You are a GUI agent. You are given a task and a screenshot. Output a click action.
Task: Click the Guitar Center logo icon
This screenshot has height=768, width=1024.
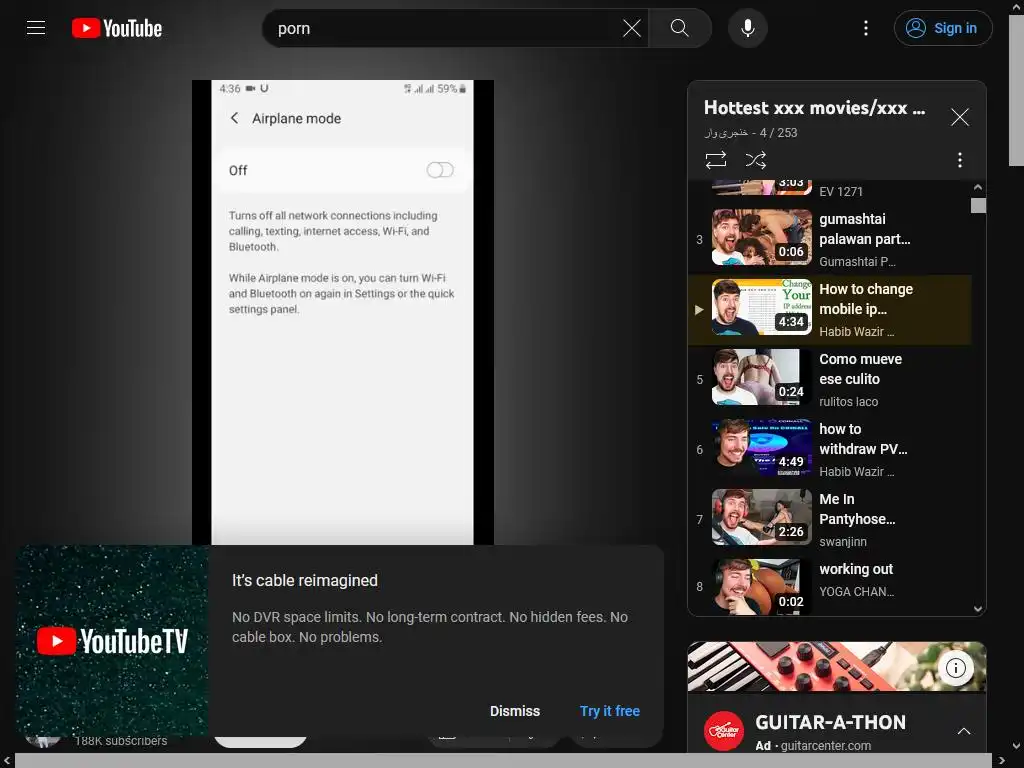pos(724,731)
